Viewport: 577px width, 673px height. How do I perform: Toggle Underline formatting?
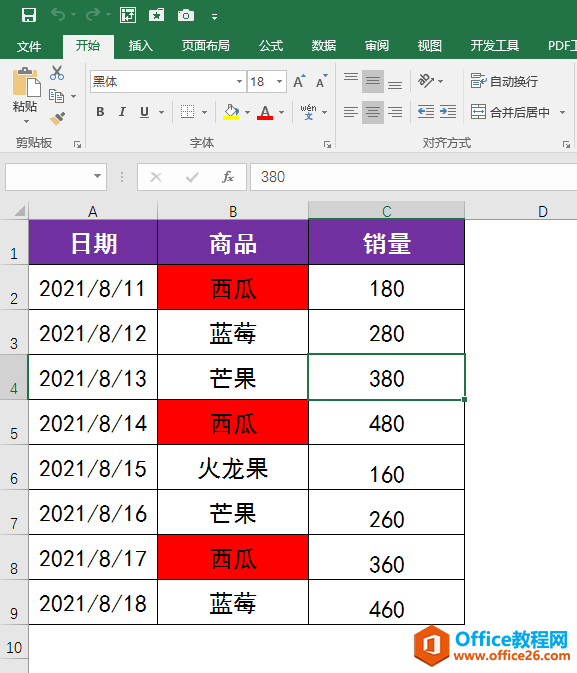pos(144,112)
